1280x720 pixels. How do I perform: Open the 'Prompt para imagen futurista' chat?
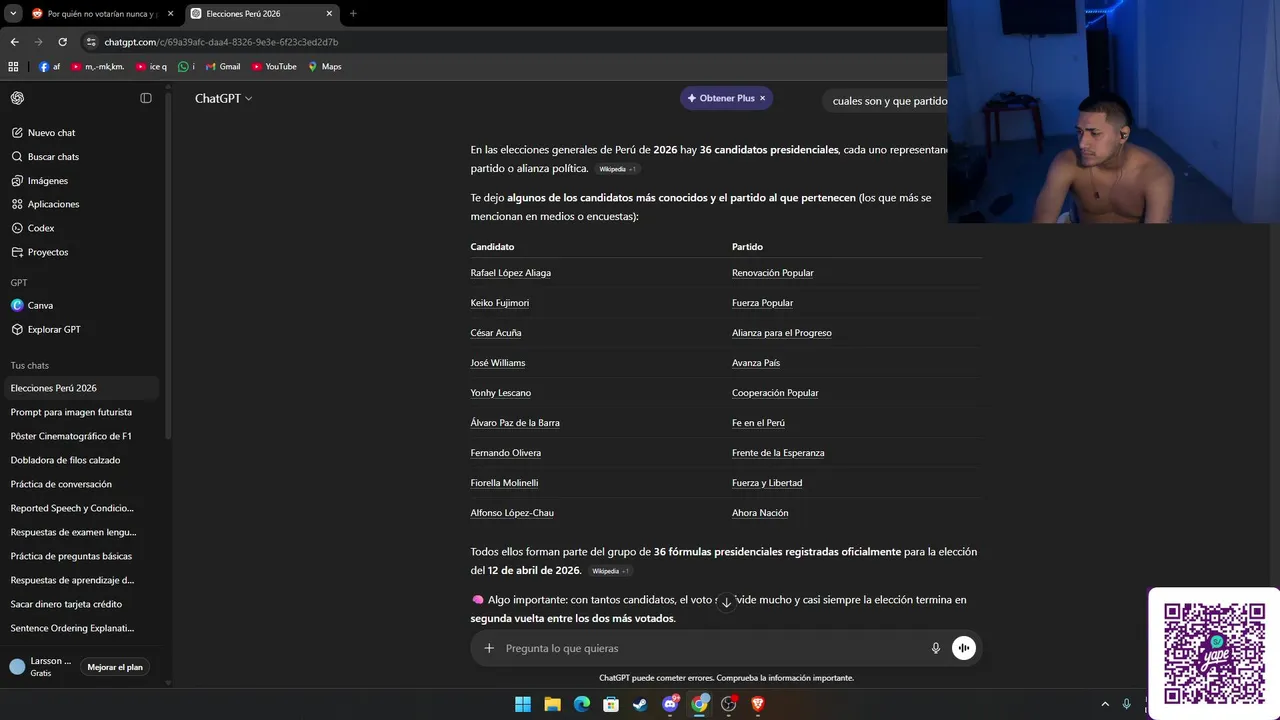(80, 412)
